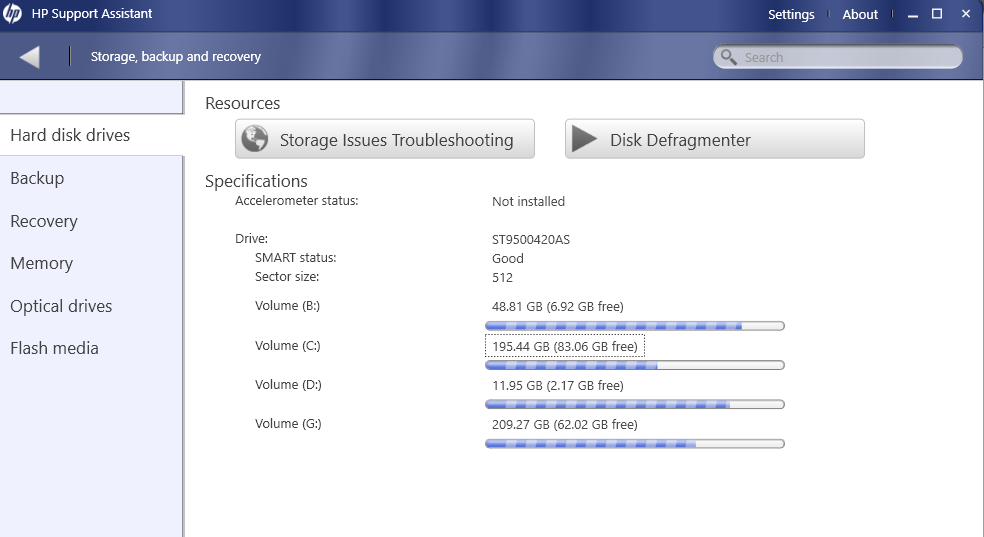This screenshot has width=984, height=537.
Task: Click the Not installed accelerometer value
Action: pyautogui.click(x=528, y=201)
